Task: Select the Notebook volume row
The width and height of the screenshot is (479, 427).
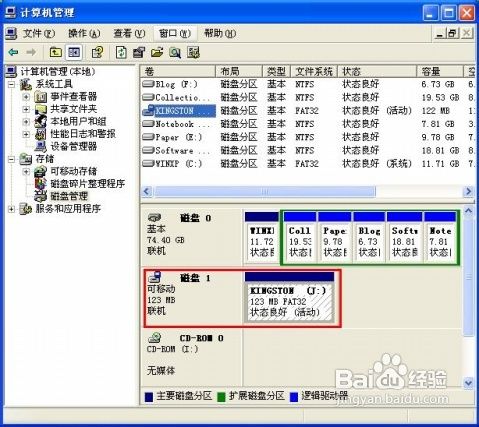Action: (x=307, y=124)
